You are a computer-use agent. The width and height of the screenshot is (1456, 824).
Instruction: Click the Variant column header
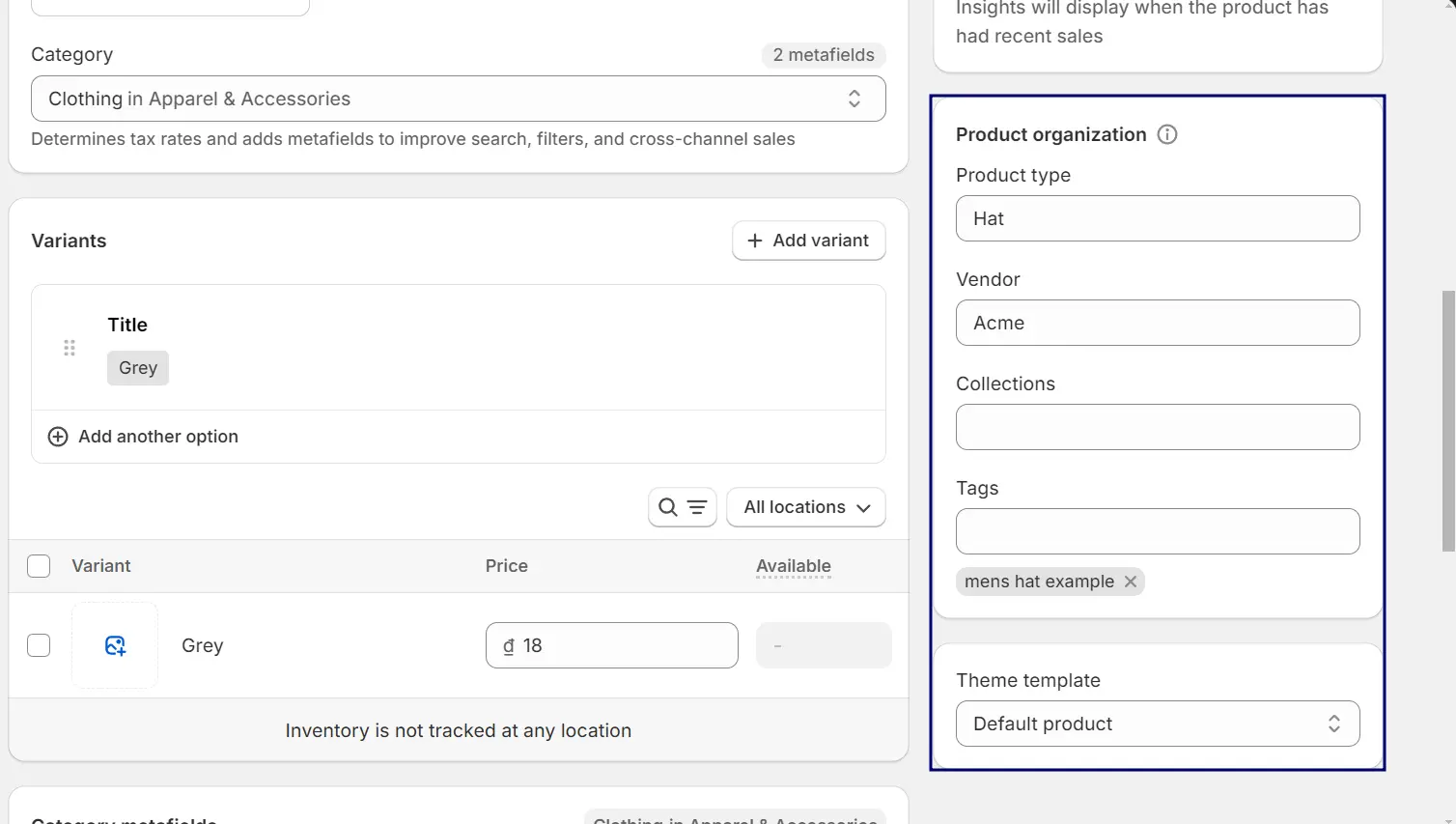[x=101, y=566]
